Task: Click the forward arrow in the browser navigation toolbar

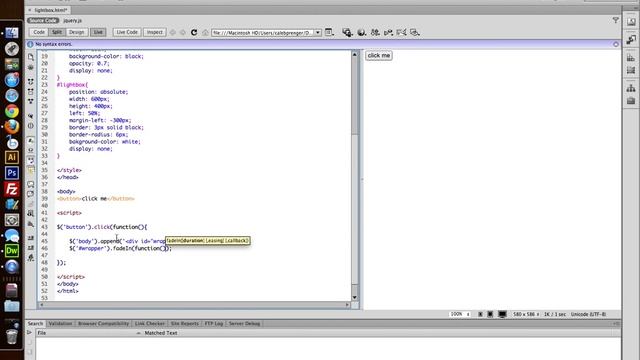Action: pyautogui.click(x=182, y=32)
